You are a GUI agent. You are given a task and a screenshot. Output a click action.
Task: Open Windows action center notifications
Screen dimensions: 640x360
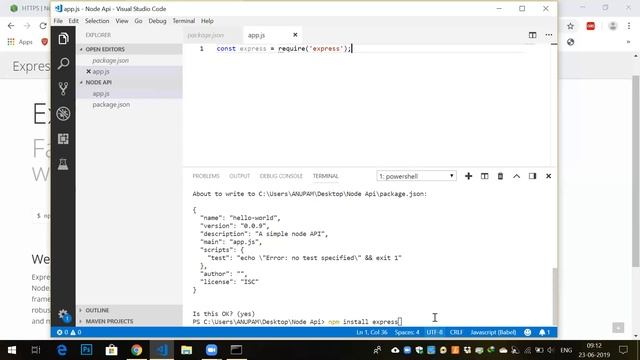click(623, 350)
